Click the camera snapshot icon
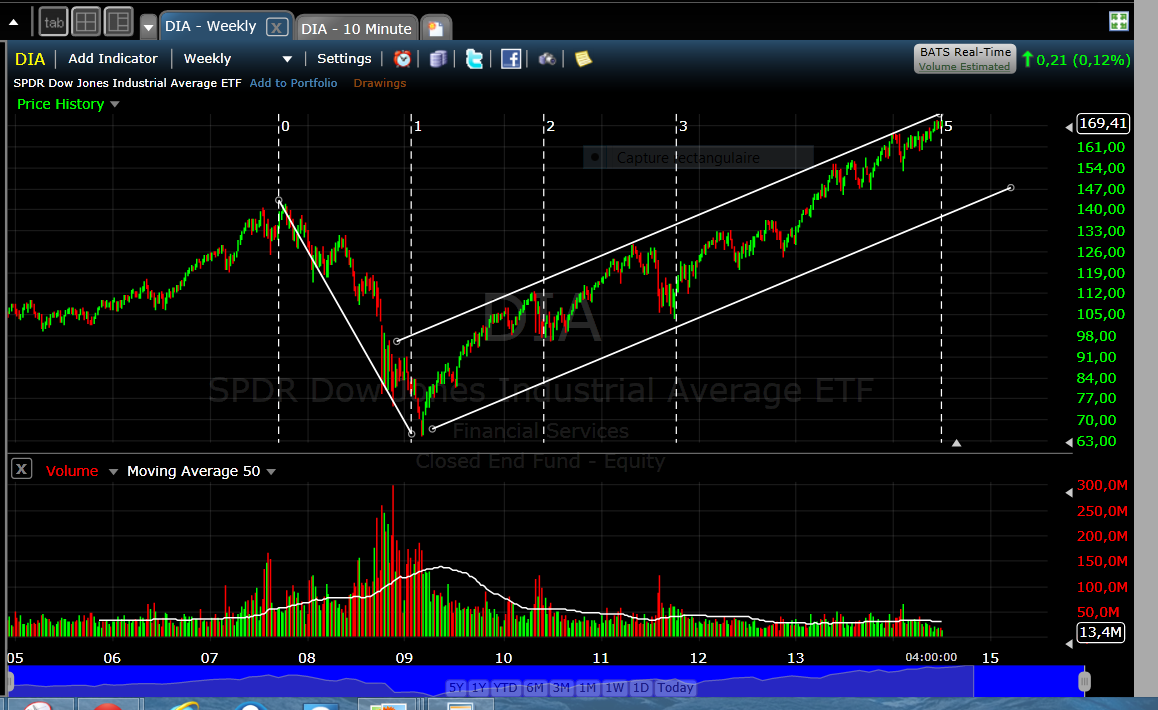 pos(547,59)
